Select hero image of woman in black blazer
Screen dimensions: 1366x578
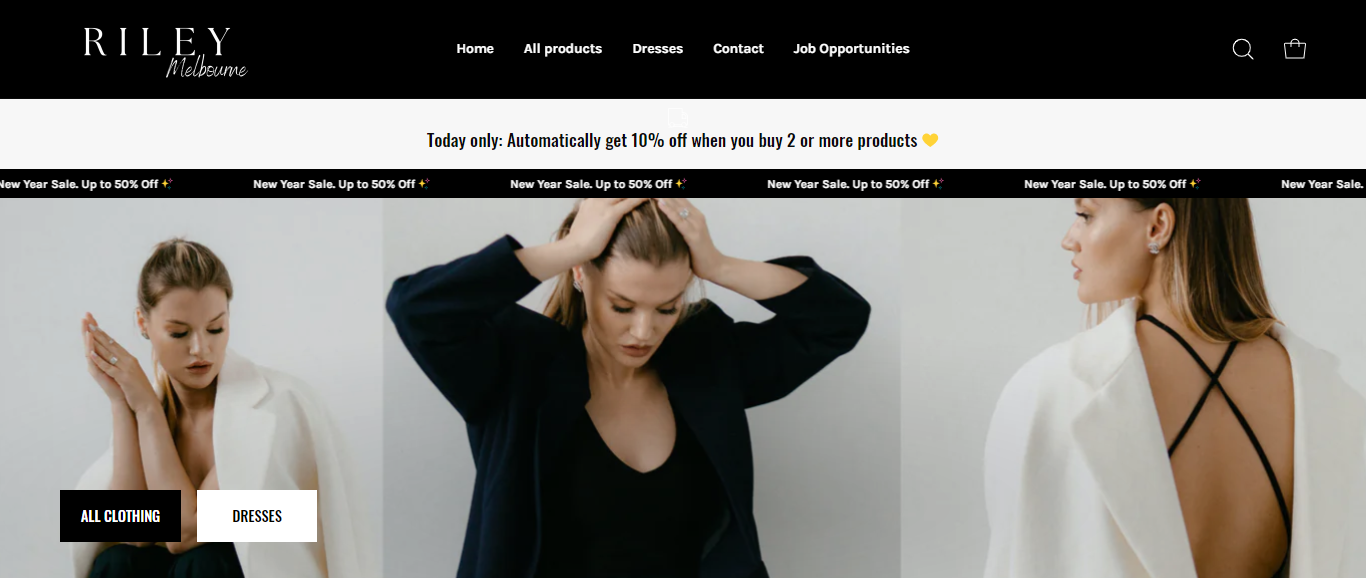(x=642, y=388)
